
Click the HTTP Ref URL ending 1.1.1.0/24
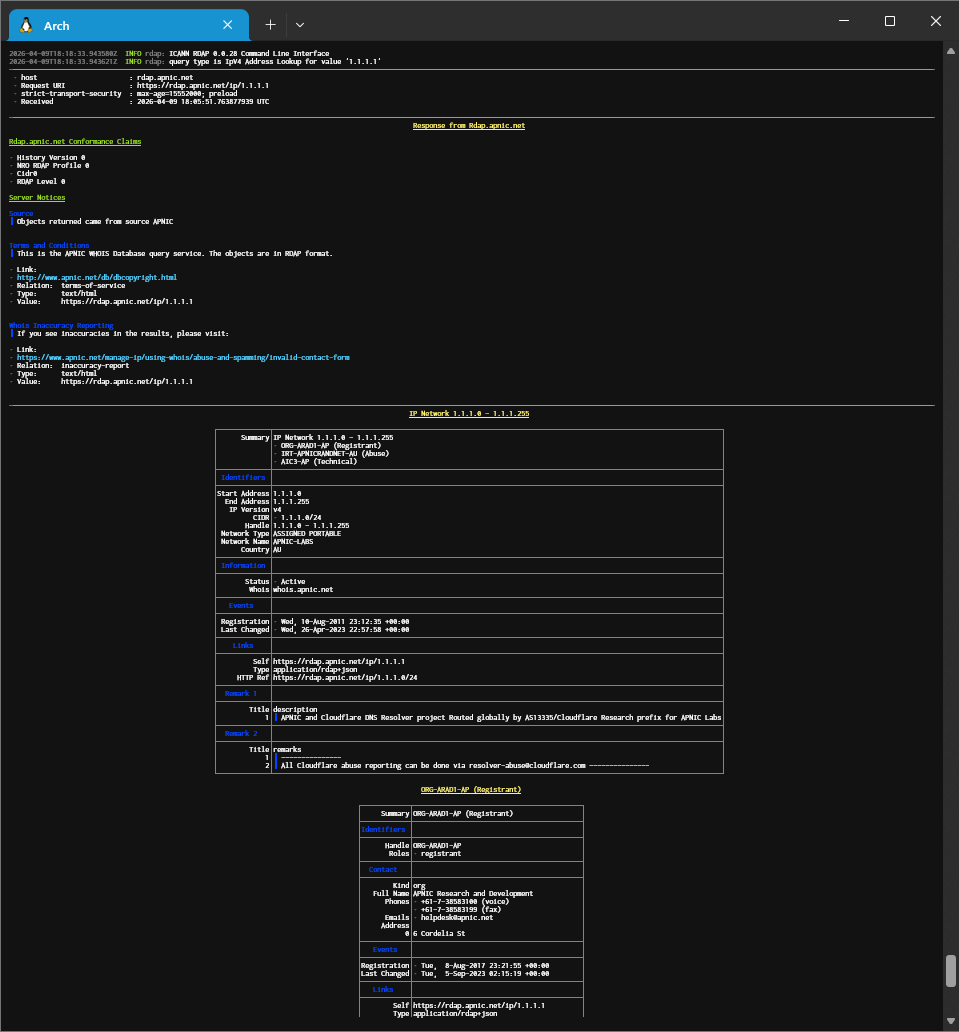click(x=345, y=678)
